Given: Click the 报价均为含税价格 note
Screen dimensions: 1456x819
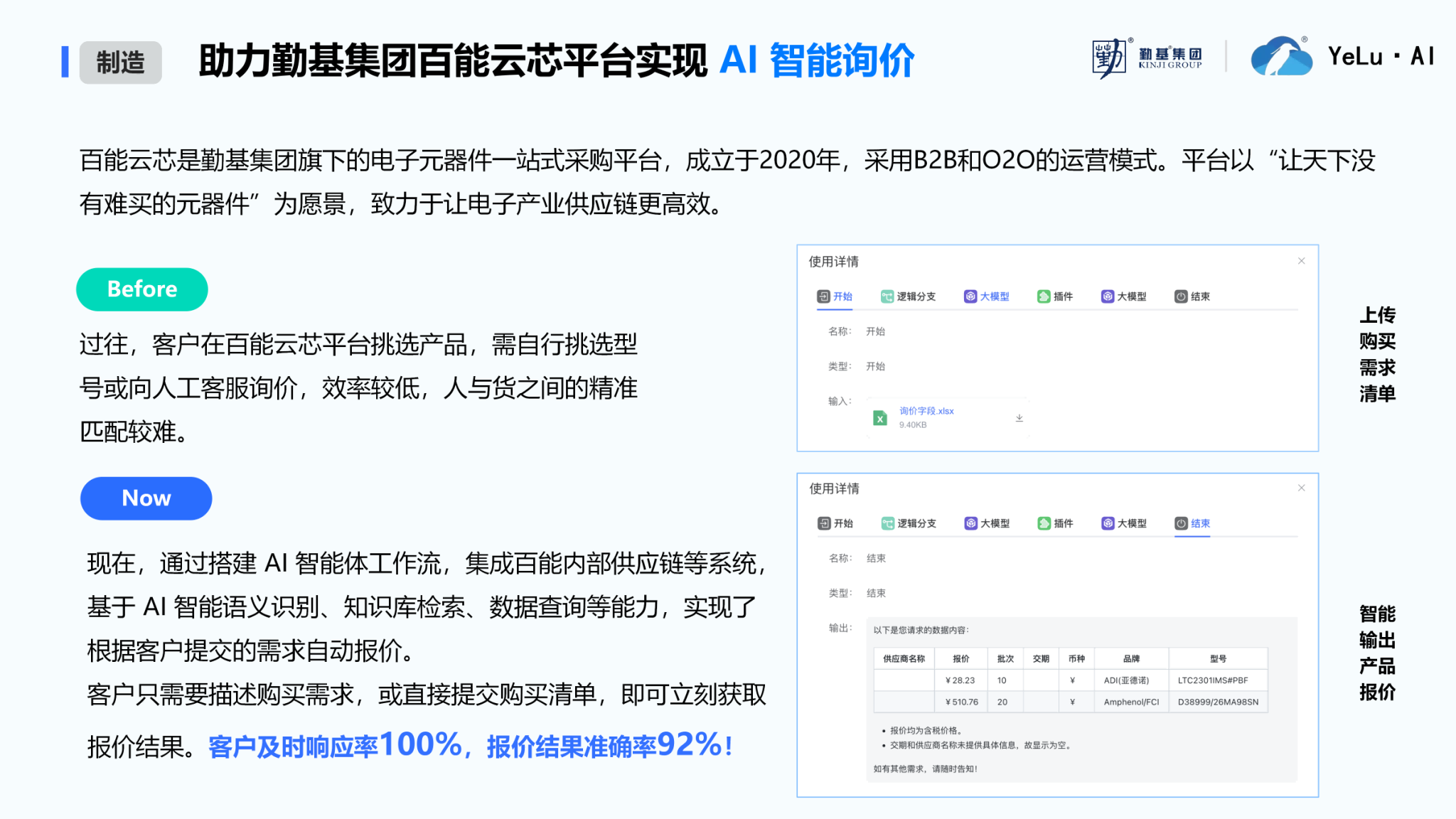Looking at the screenshot, I should 926,730.
